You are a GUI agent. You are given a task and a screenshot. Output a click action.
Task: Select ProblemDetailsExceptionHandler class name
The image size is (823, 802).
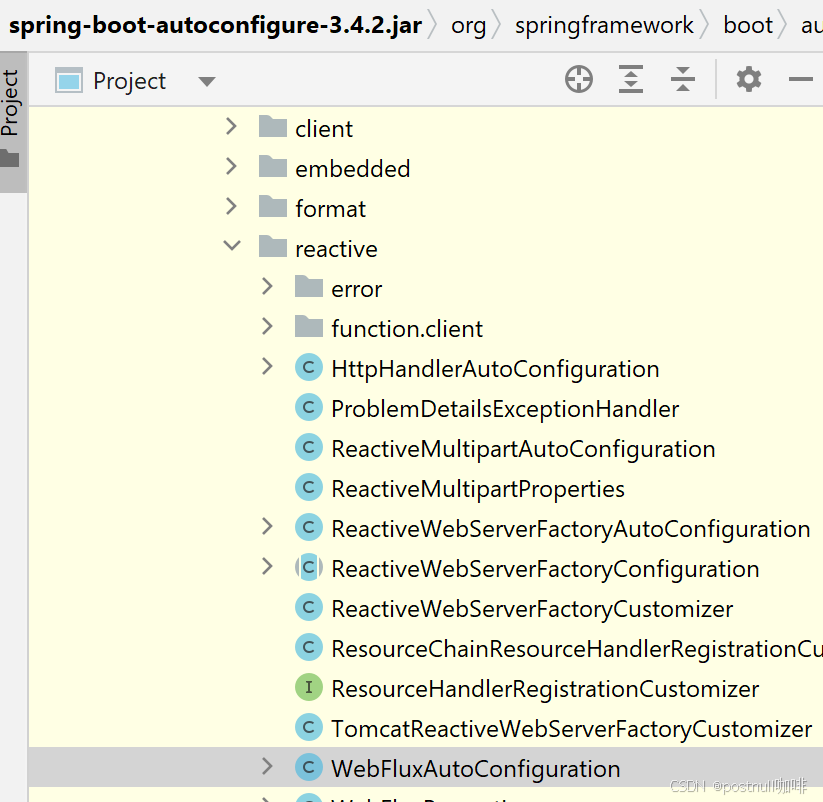[505, 409]
